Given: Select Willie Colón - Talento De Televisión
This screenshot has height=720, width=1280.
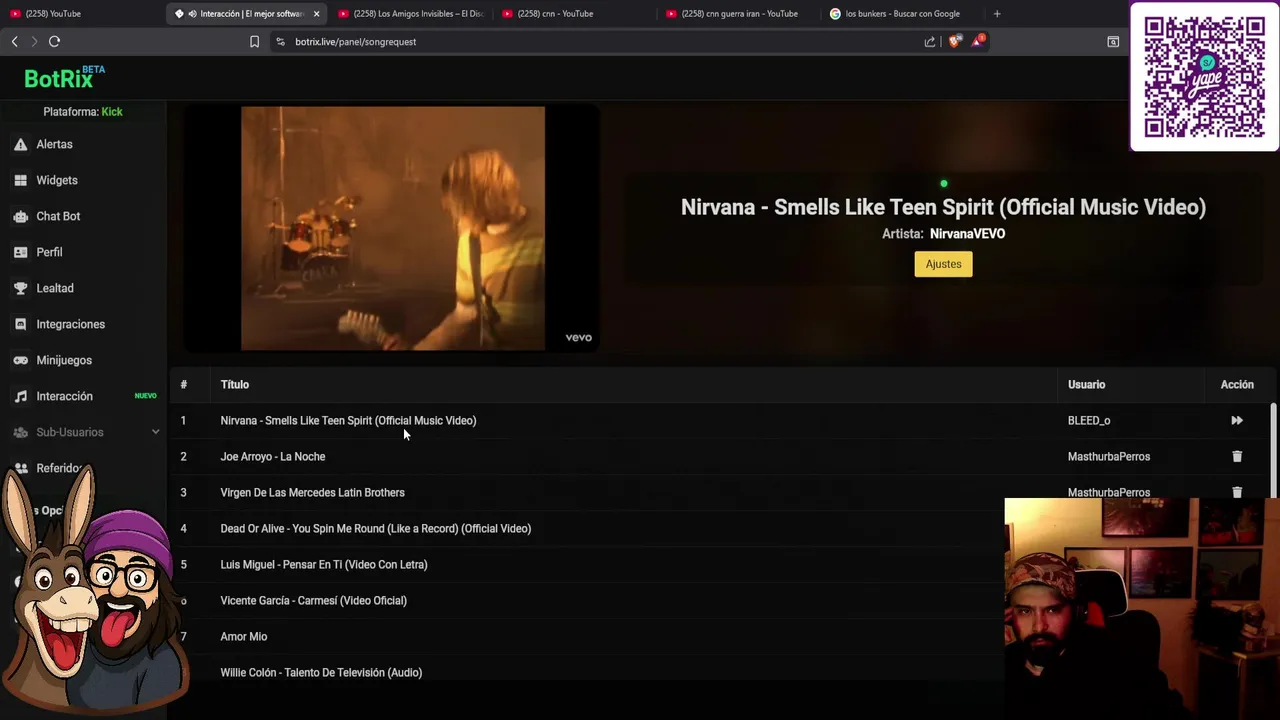Looking at the screenshot, I should coord(321,673).
